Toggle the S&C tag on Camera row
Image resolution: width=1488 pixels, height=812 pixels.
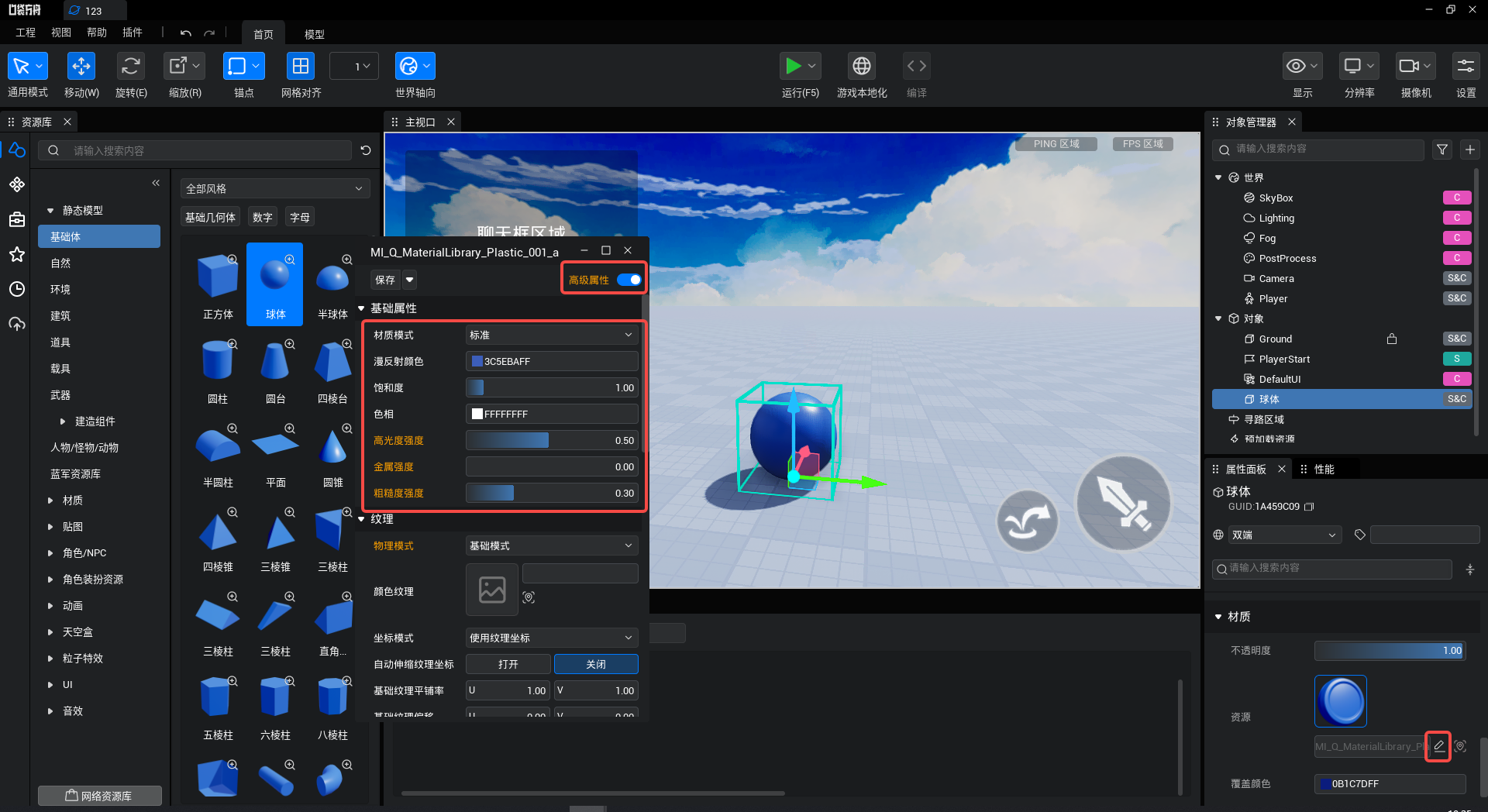(1457, 278)
